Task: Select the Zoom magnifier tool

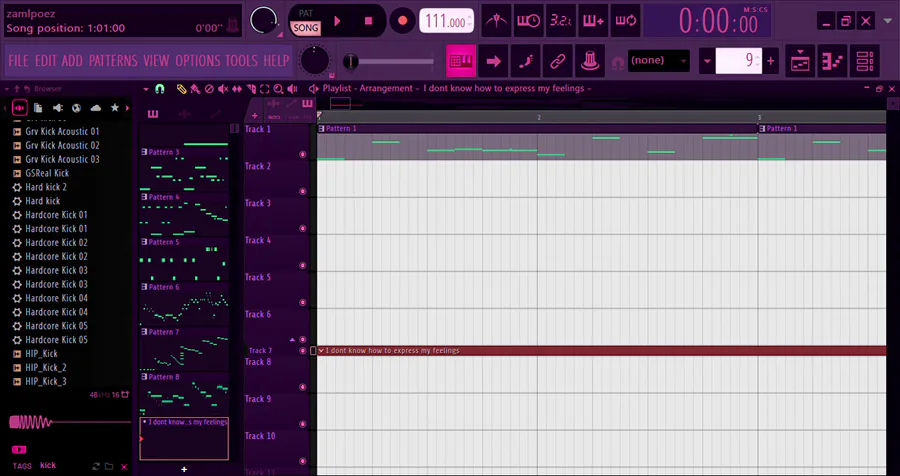Action: (278, 89)
